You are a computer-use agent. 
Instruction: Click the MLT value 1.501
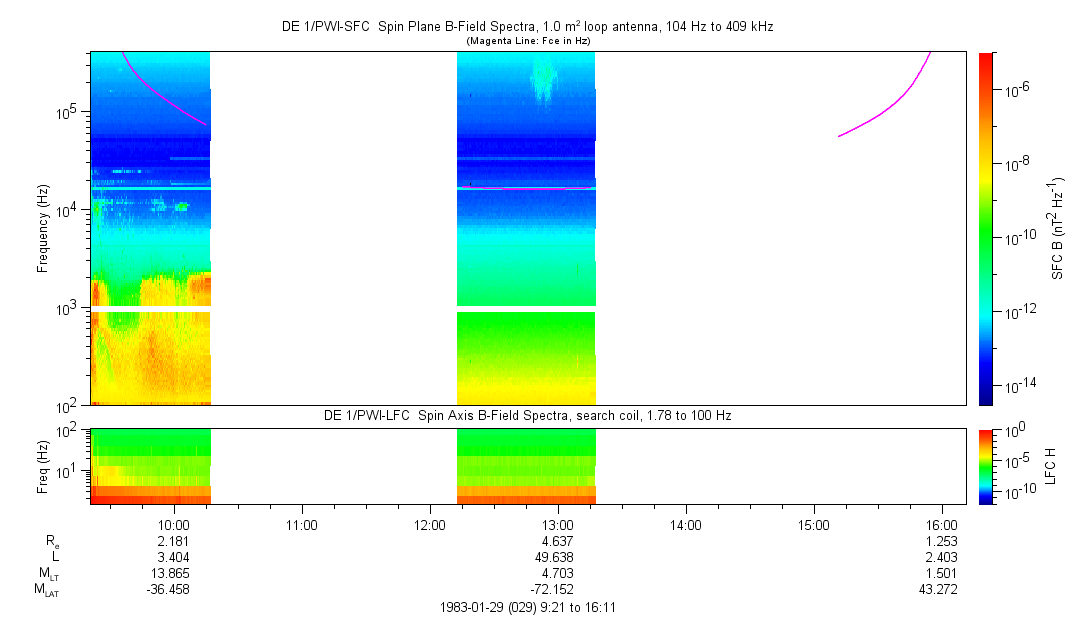pyautogui.click(x=941, y=573)
